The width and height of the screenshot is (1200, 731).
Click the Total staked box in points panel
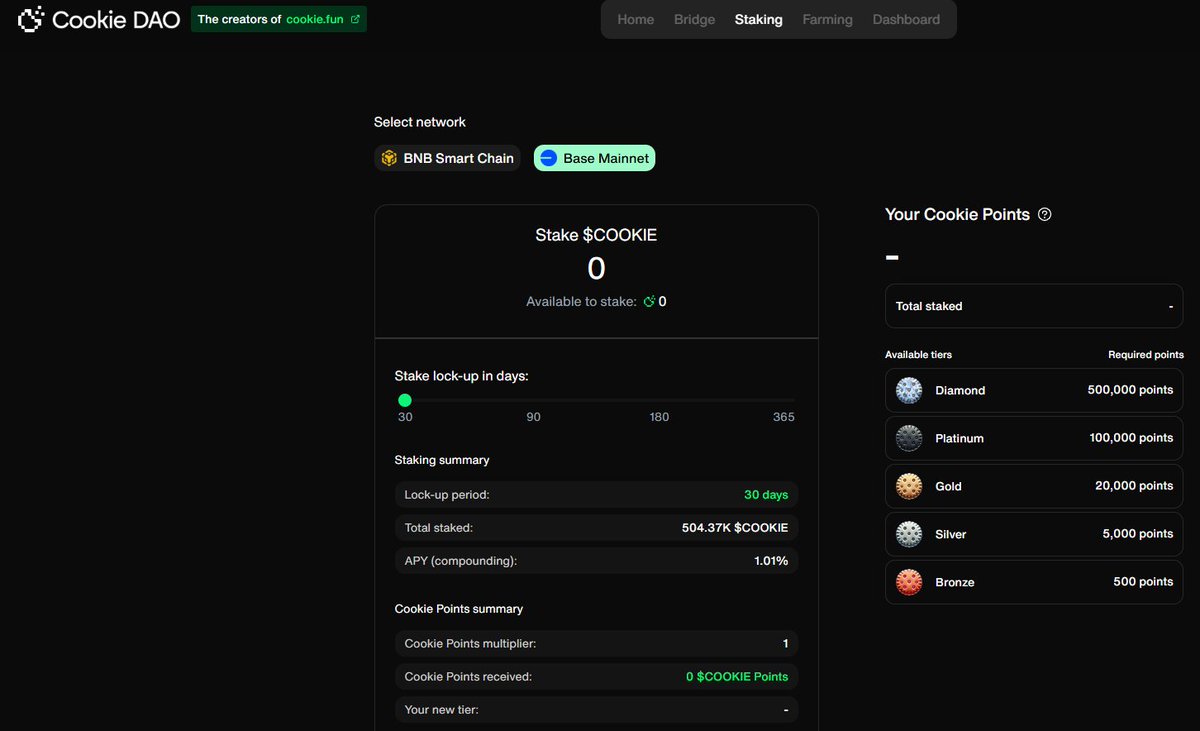[x=1034, y=306]
